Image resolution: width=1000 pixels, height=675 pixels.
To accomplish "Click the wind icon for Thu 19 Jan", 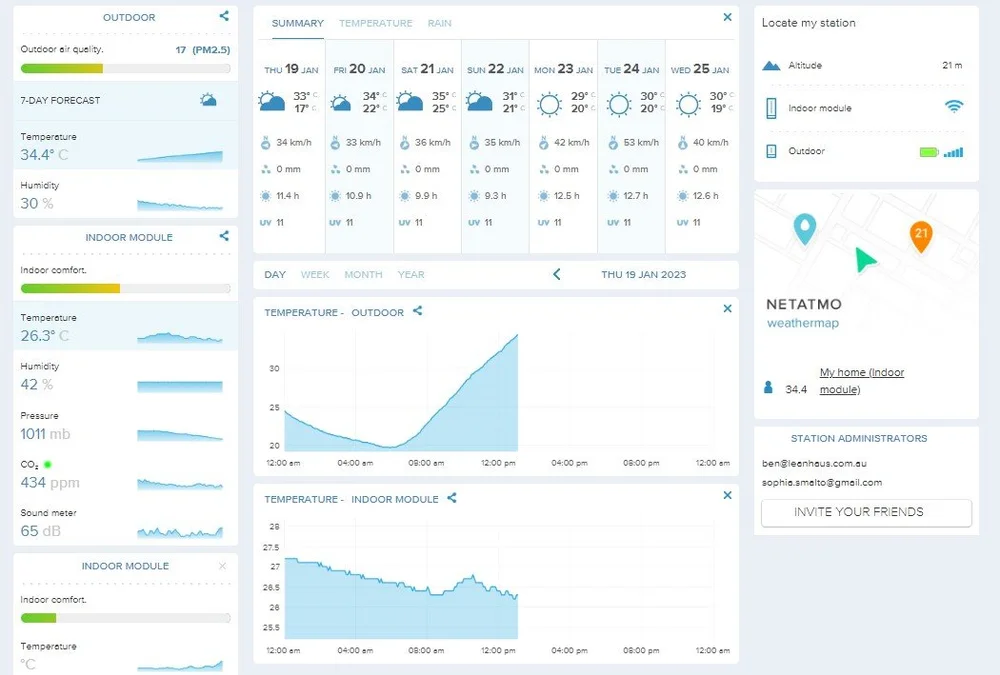I will (x=266, y=142).
